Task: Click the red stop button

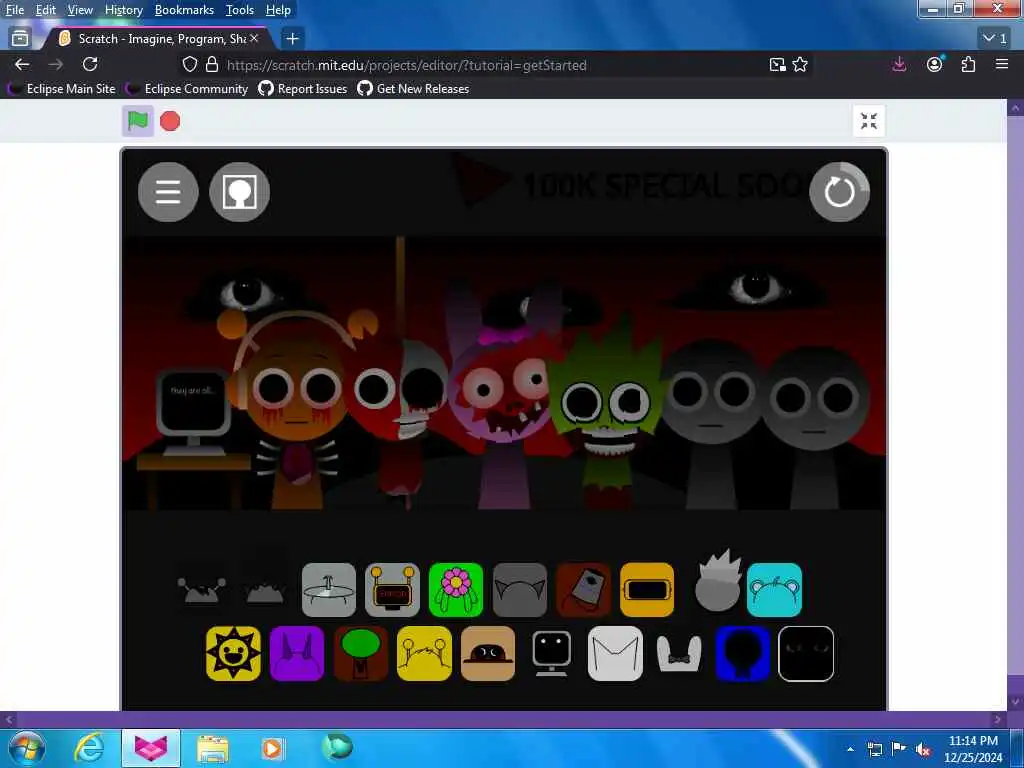Action: (170, 121)
